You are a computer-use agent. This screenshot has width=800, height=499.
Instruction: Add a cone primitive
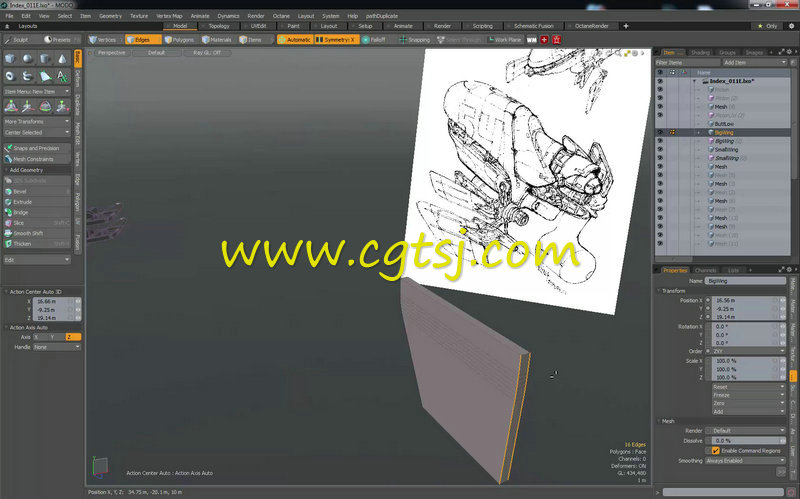(62, 59)
